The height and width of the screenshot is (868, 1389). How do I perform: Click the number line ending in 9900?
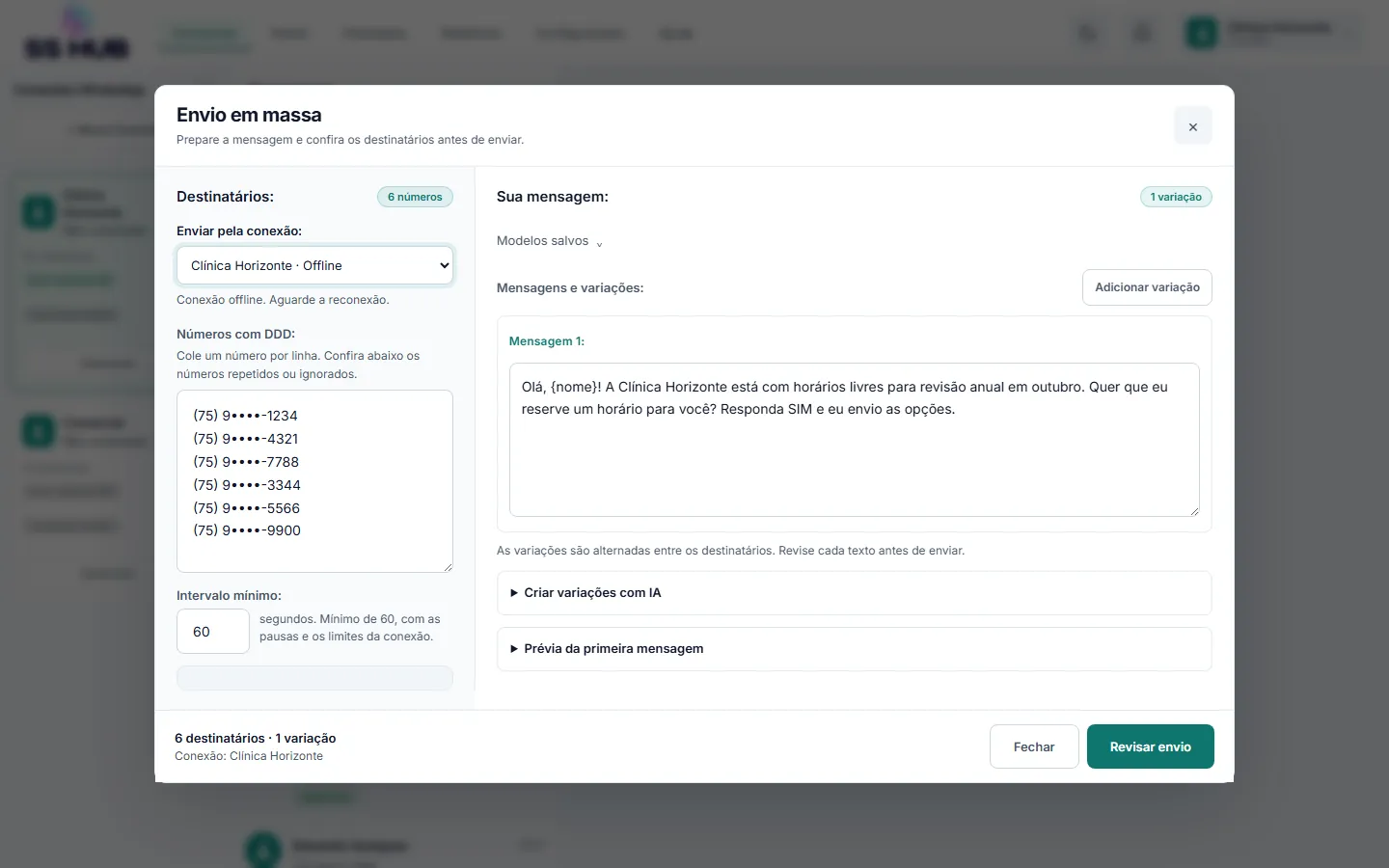247,530
